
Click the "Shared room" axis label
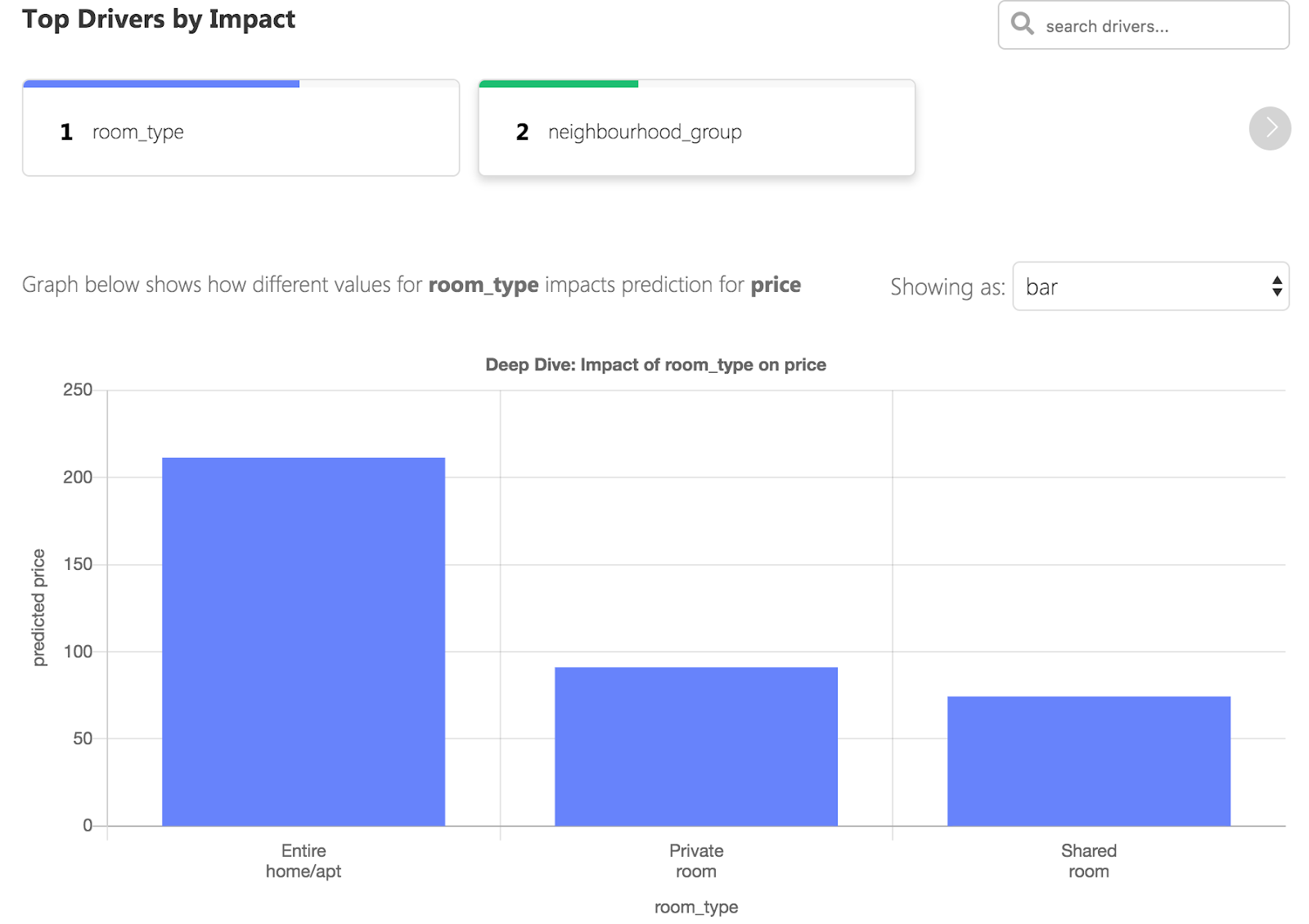[1088, 861]
